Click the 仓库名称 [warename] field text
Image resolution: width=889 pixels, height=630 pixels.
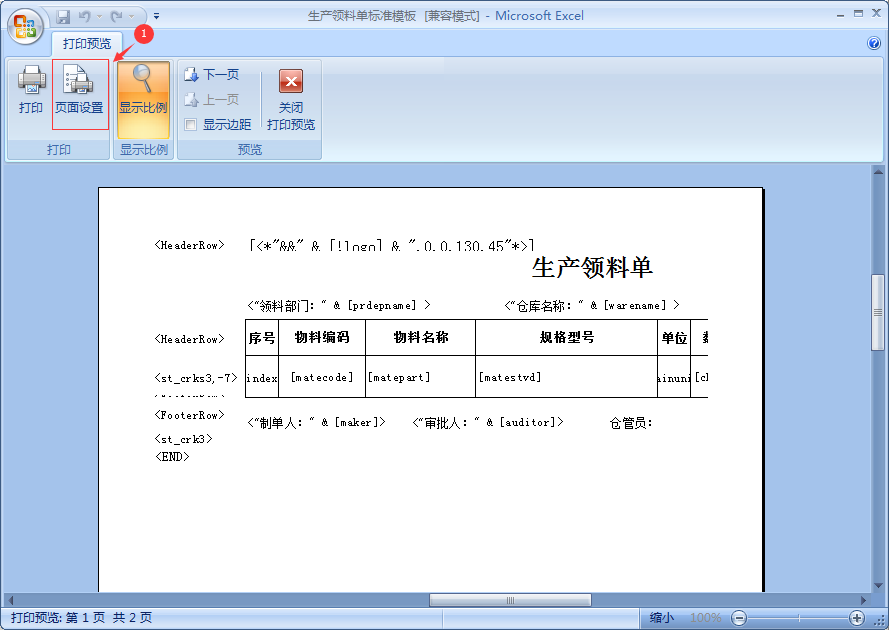coord(592,306)
